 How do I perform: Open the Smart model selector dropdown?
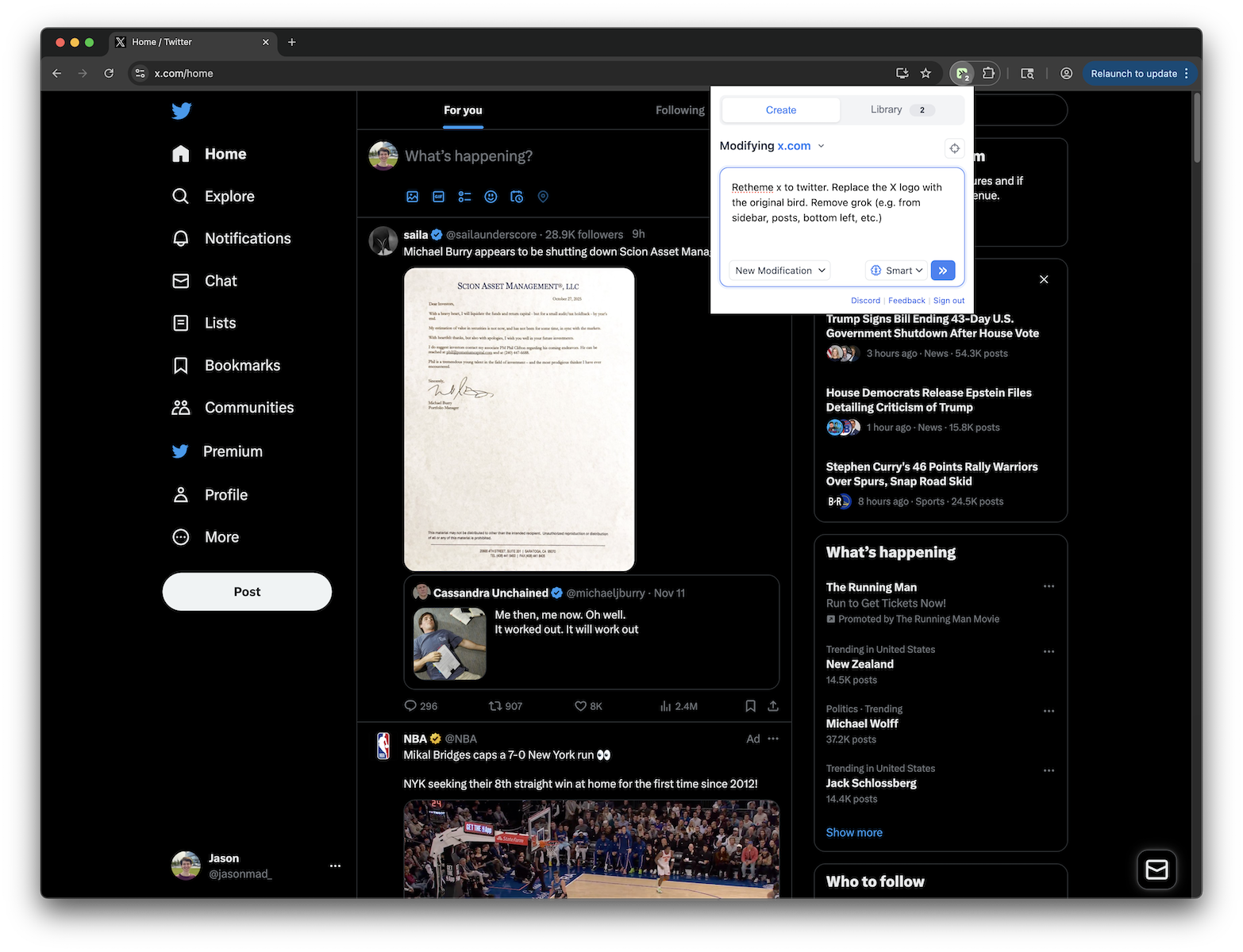click(x=896, y=270)
